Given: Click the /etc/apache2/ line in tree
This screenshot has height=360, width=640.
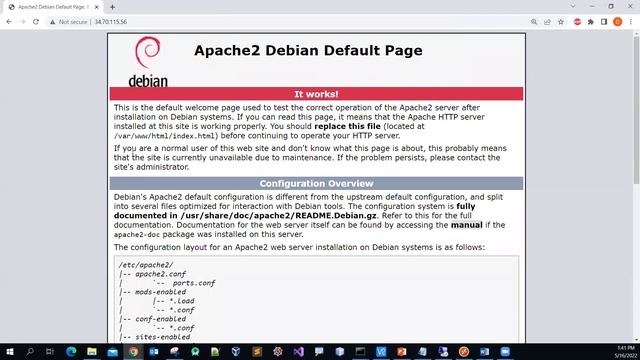Looking at the screenshot, I should pos(146,265).
